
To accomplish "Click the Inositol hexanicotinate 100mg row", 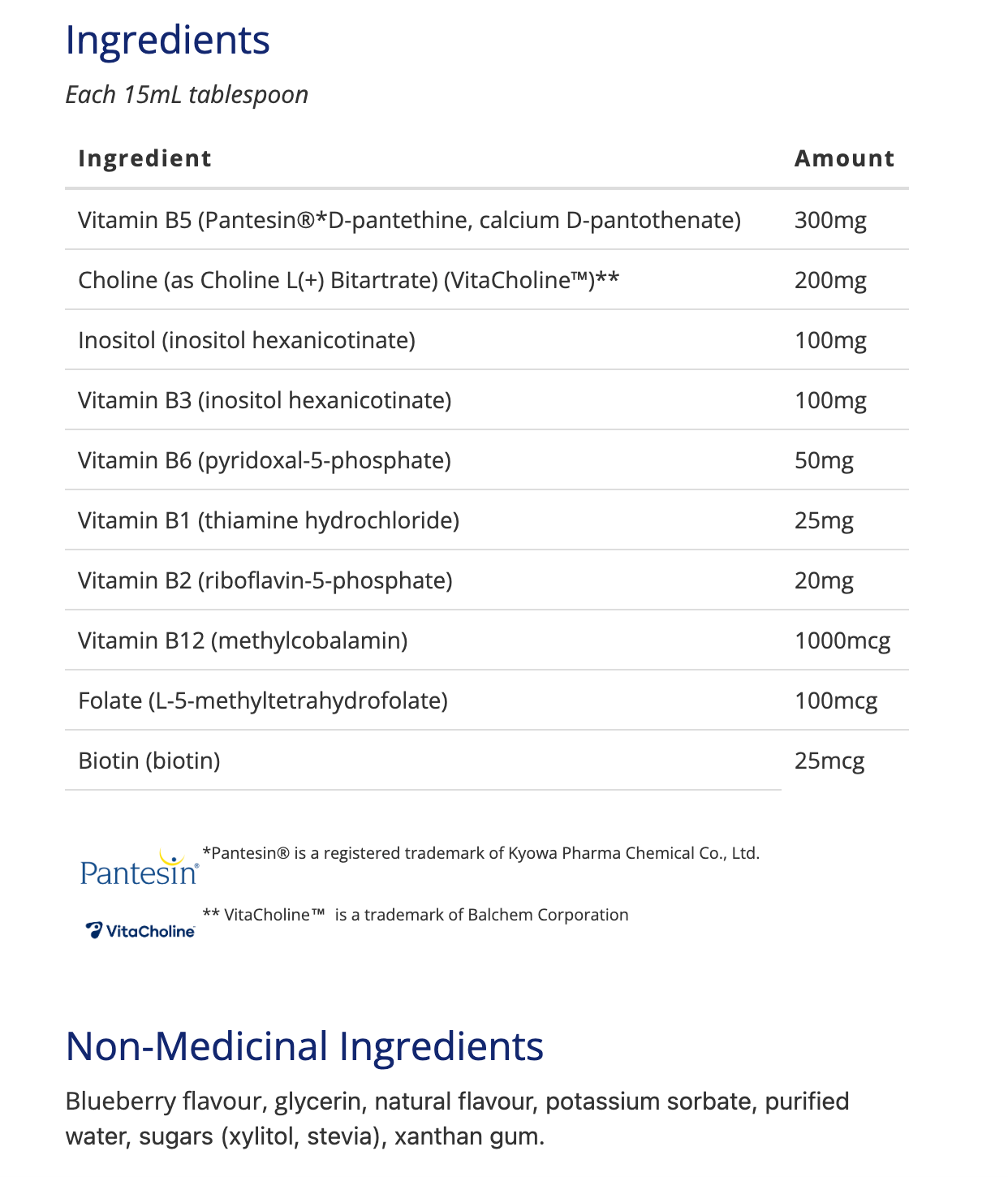I will (x=487, y=340).
